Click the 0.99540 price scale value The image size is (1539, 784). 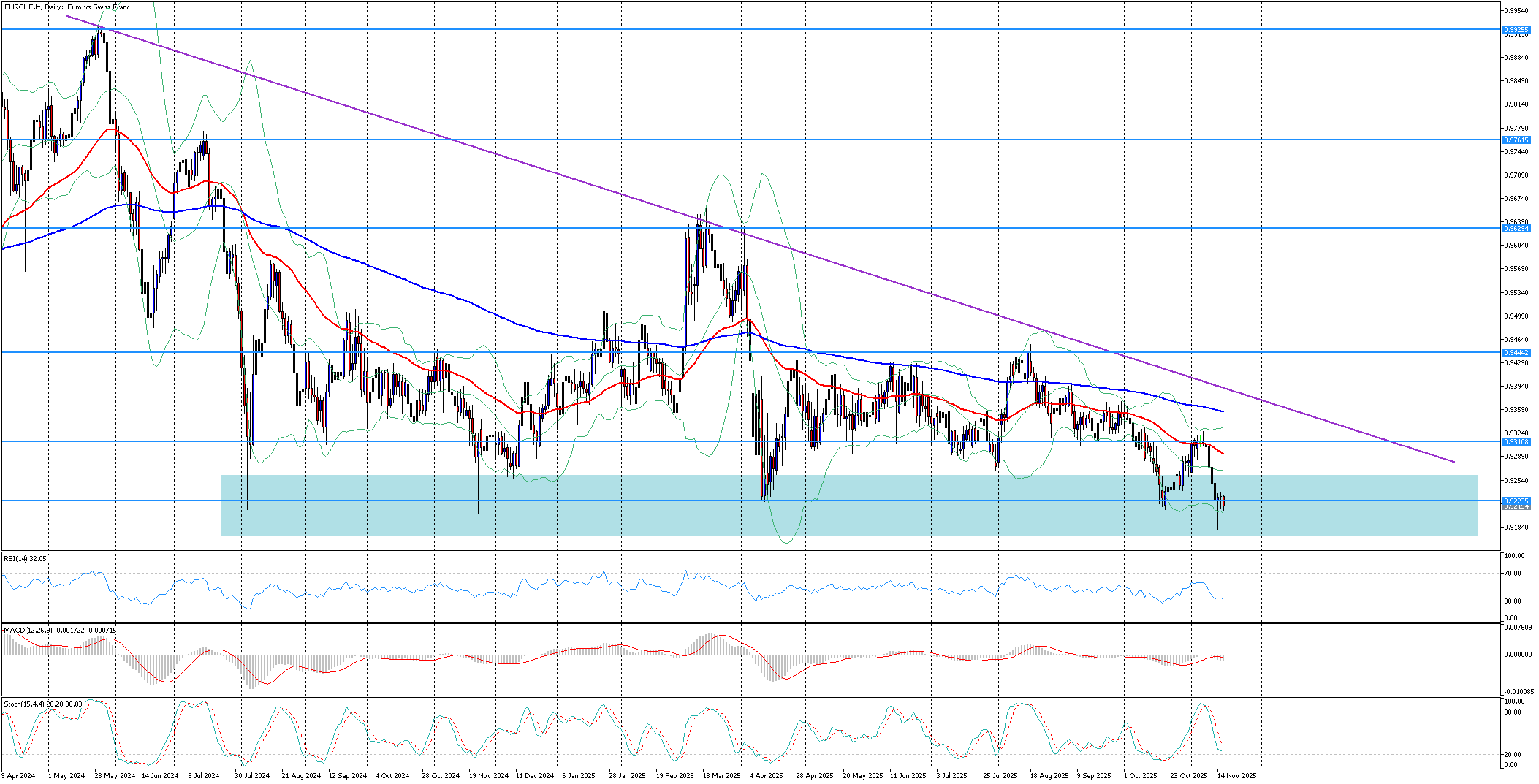tap(1516, 11)
